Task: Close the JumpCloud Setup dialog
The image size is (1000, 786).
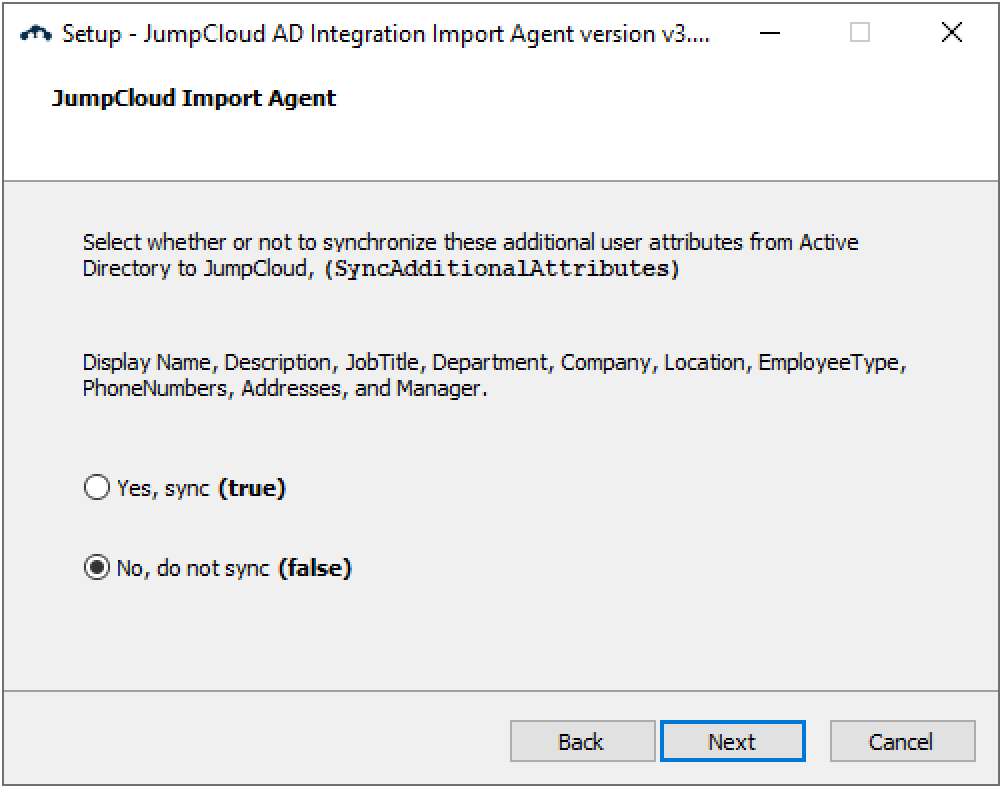Action: (952, 33)
